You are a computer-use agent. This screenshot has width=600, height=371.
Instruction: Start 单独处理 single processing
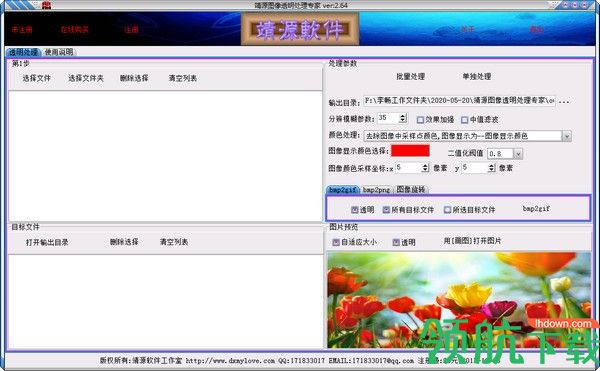pyautogui.click(x=477, y=76)
